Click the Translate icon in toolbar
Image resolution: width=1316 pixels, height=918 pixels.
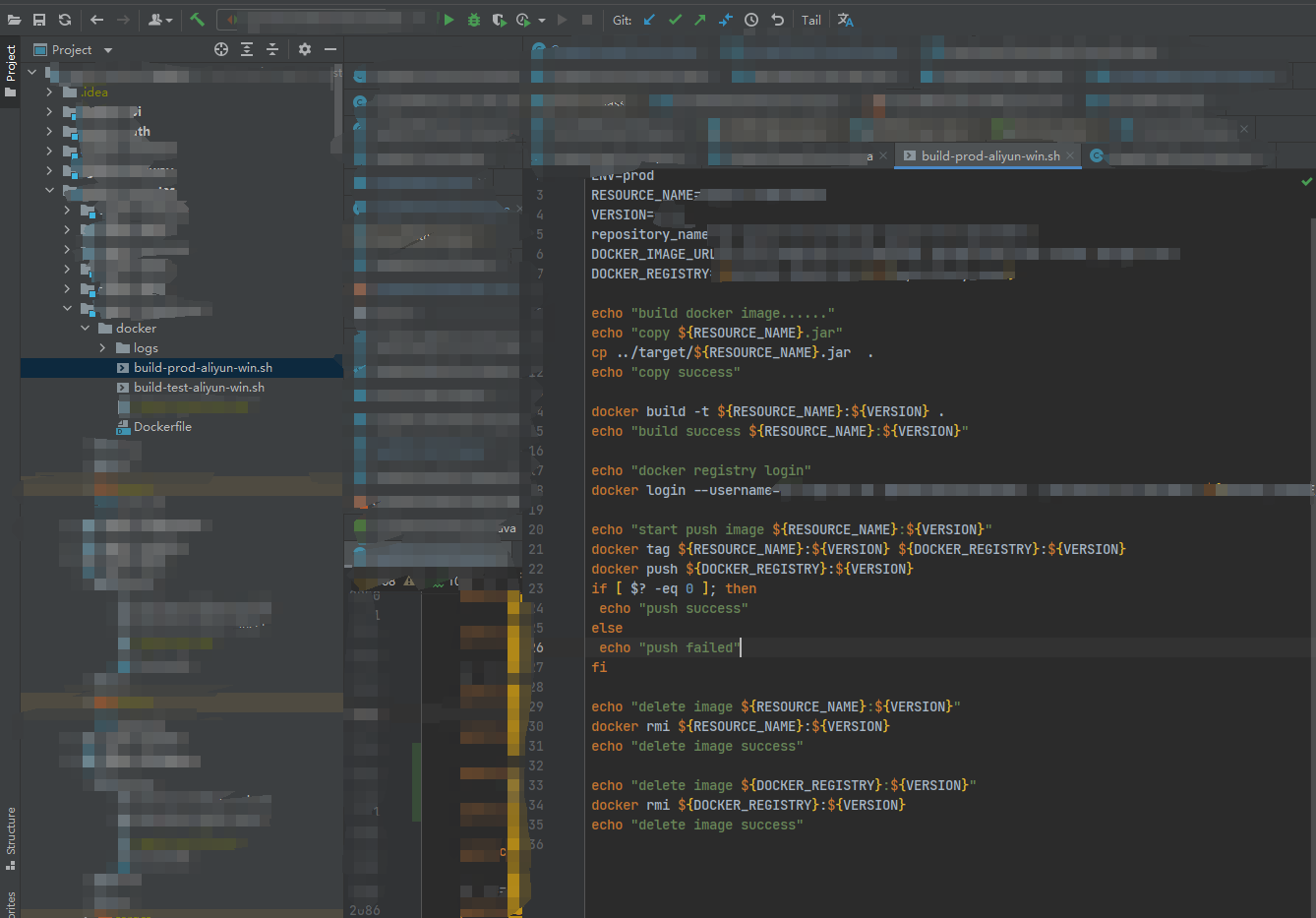click(846, 20)
